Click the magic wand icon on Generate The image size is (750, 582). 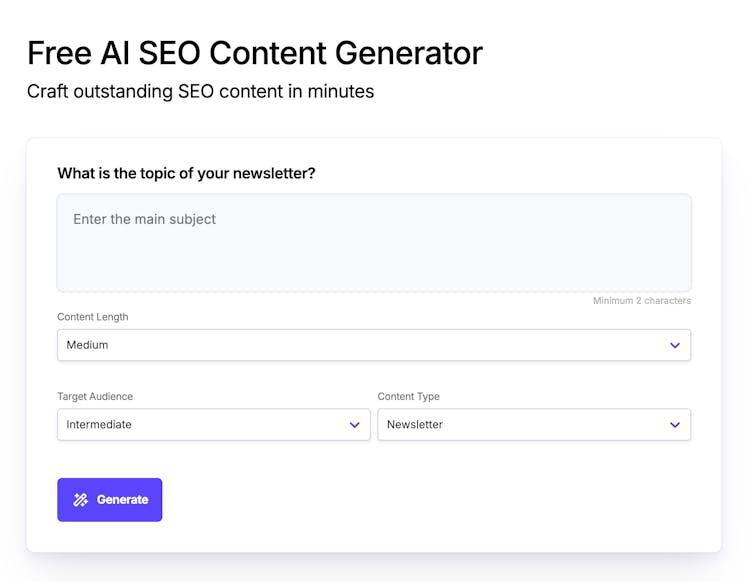coord(81,500)
